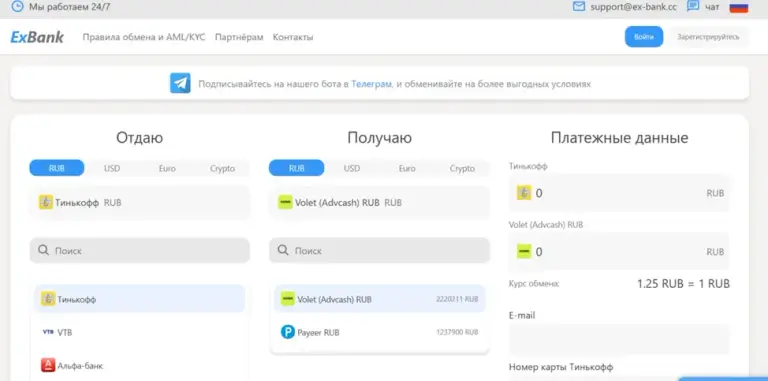Select RUB tab under Отдаю
The height and width of the screenshot is (381, 768).
[x=57, y=168]
